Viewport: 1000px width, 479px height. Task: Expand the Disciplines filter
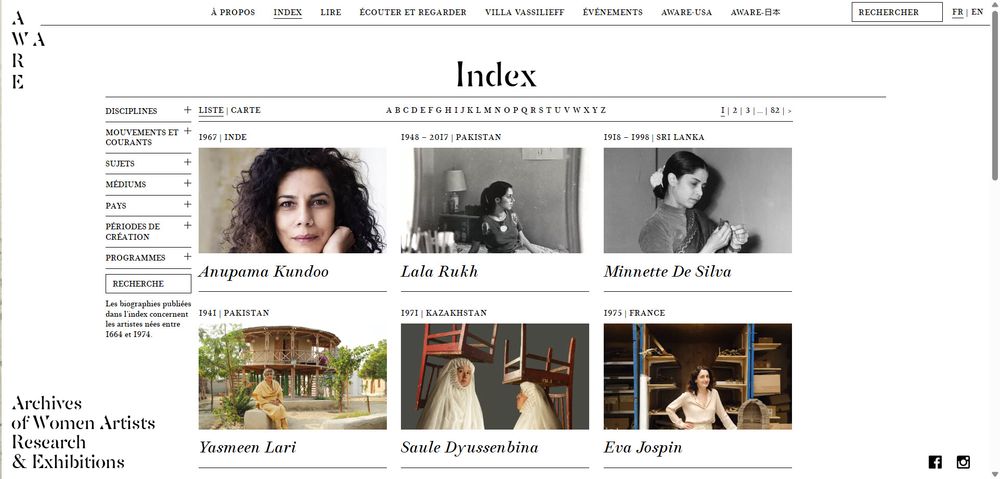point(188,110)
